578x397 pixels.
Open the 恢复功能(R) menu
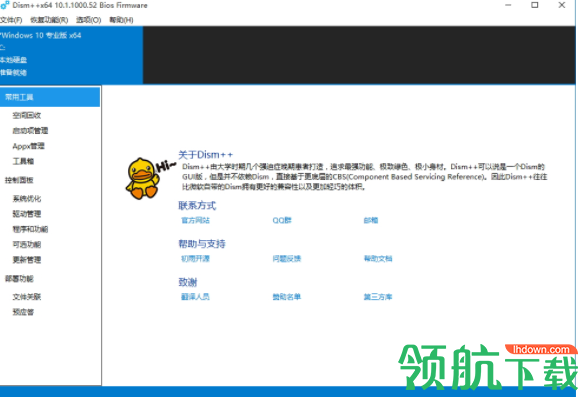pyautogui.click(x=49, y=20)
